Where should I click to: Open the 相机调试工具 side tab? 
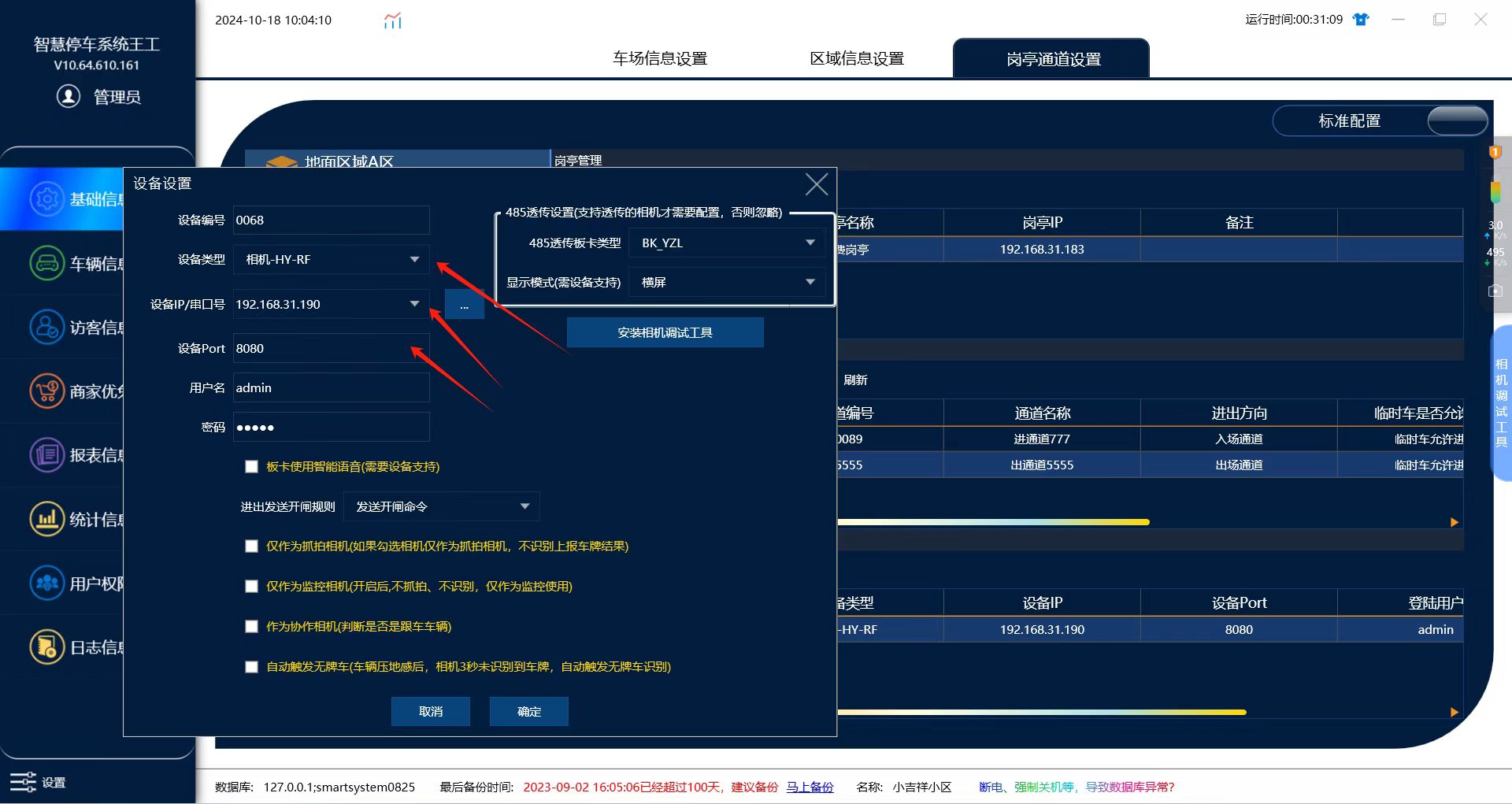[1502, 402]
